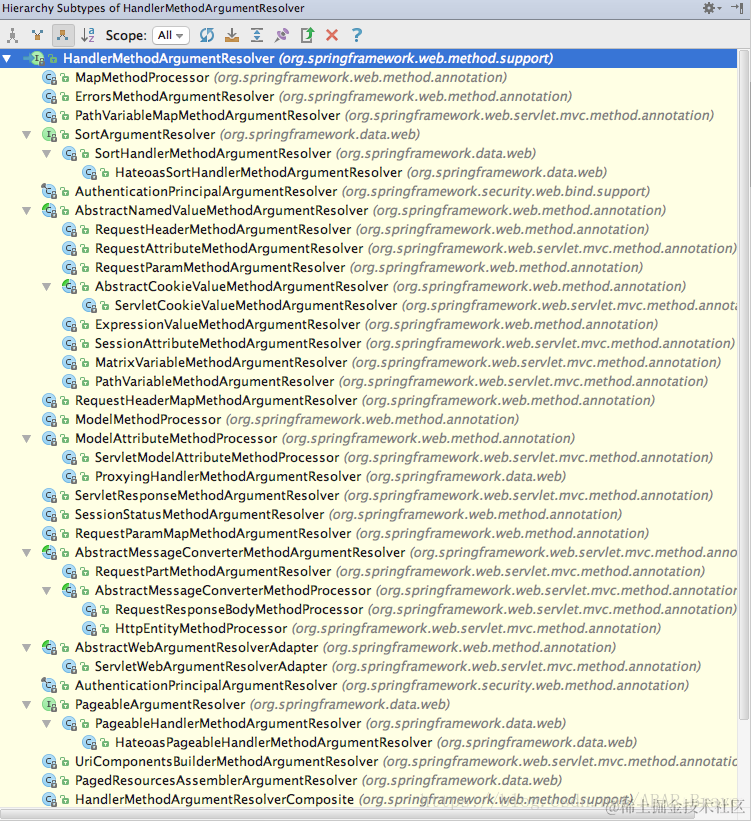Select ServletCookieValueMethodArgumentResolver row
Image resolution: width=751 pixels, height=821 pixels.
pos(369,306)
